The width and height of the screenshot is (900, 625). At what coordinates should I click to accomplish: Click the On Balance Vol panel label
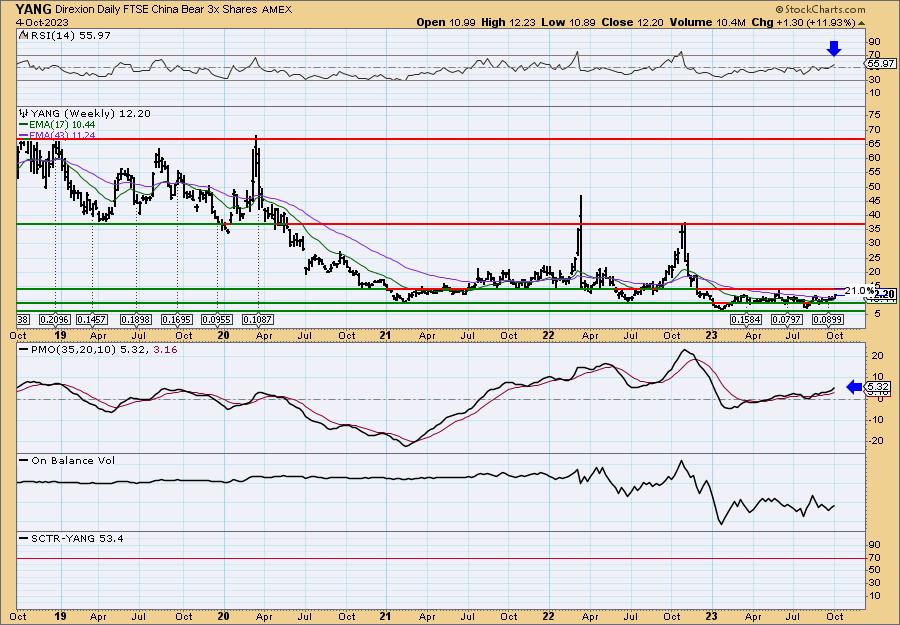[72, 460]
